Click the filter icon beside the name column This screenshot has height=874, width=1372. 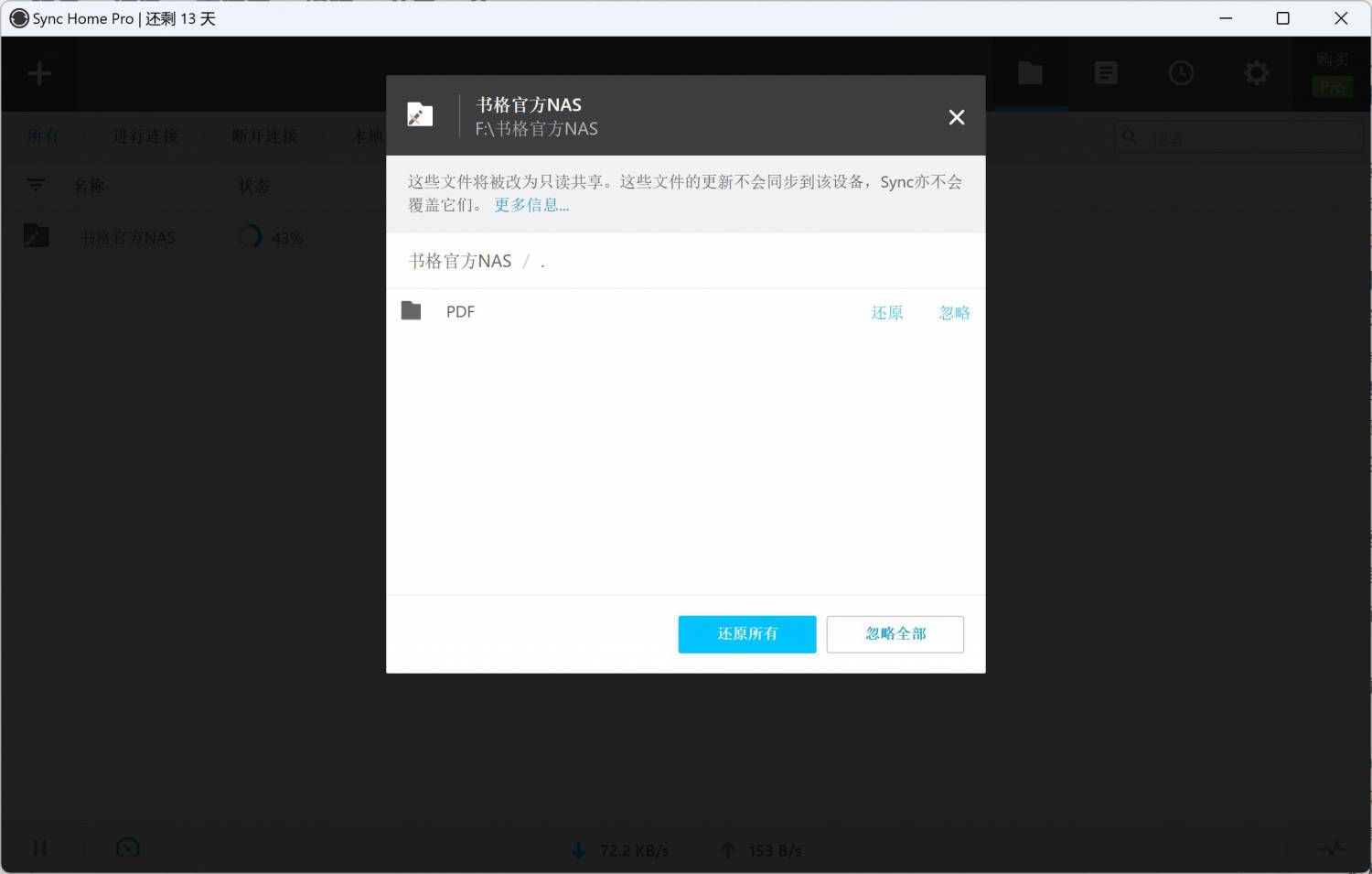tap(36, 186)
